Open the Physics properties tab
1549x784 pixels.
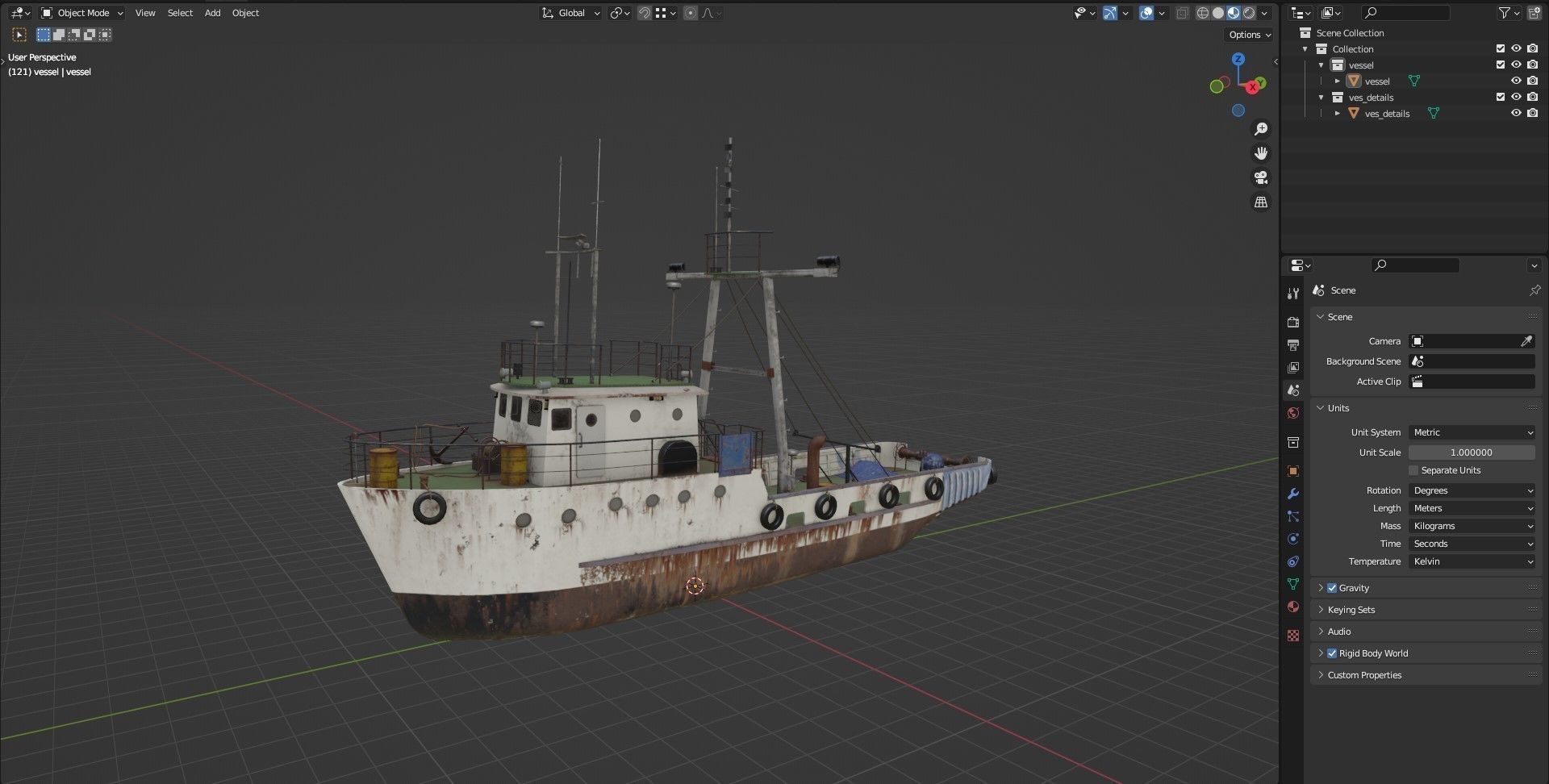coord(1293,539)
